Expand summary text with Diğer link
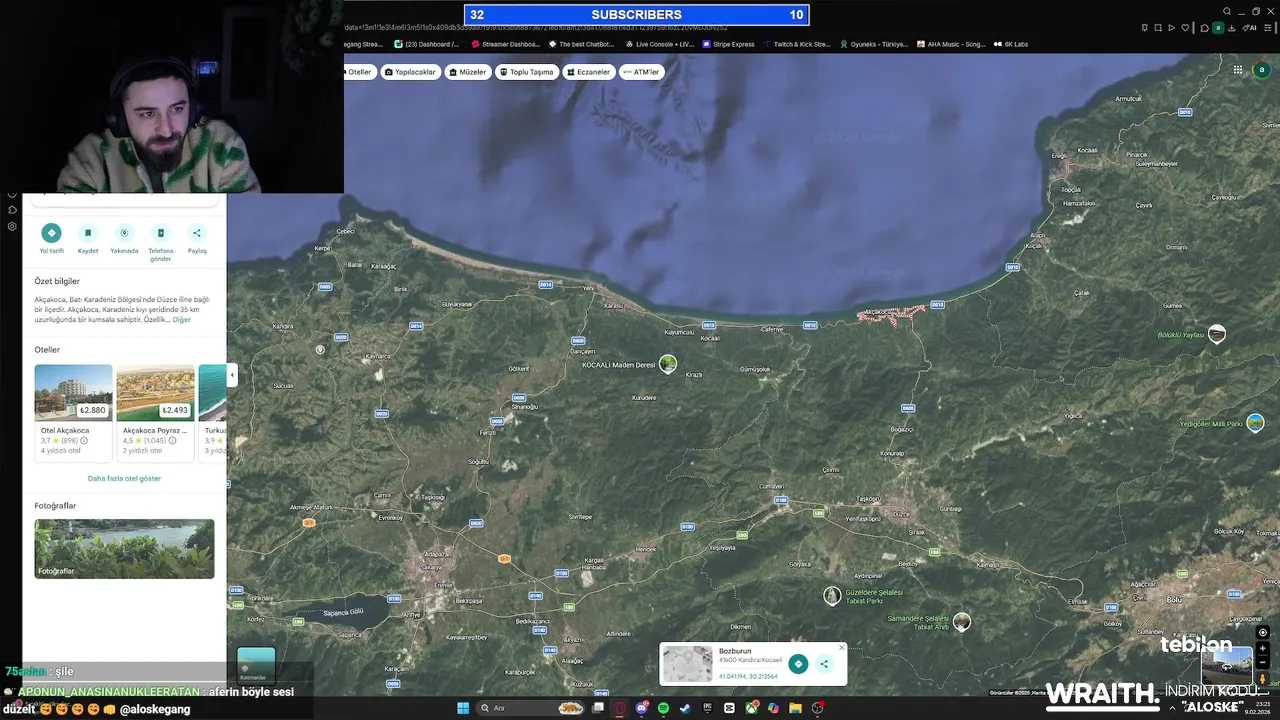 point(181,320)
